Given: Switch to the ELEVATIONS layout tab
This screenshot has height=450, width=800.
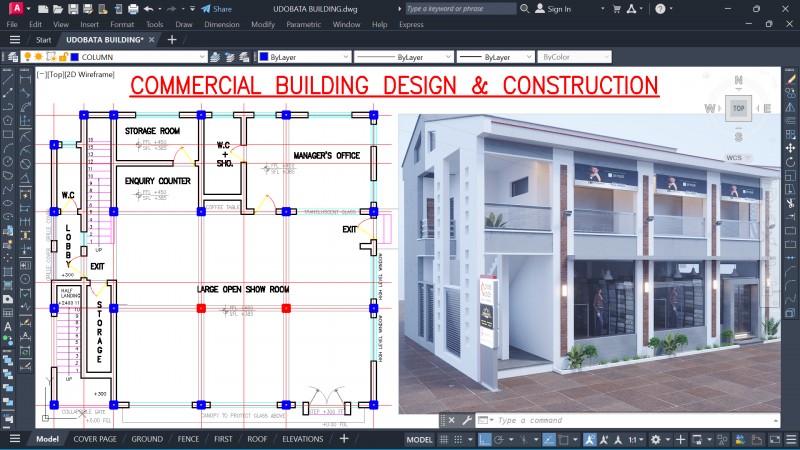Looking at the screenshot, I should coord(303,439).
